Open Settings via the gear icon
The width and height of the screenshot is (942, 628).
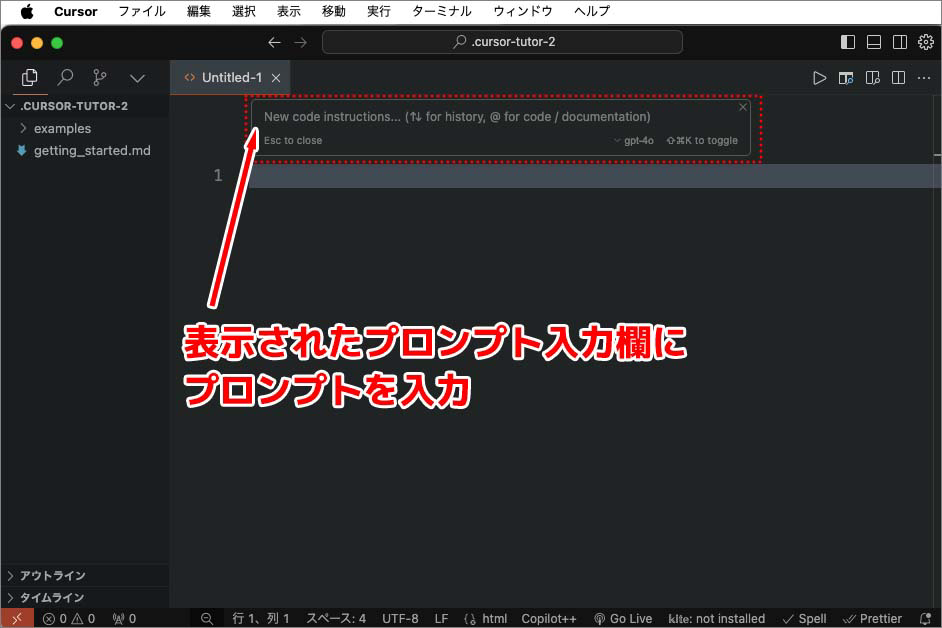926,42
